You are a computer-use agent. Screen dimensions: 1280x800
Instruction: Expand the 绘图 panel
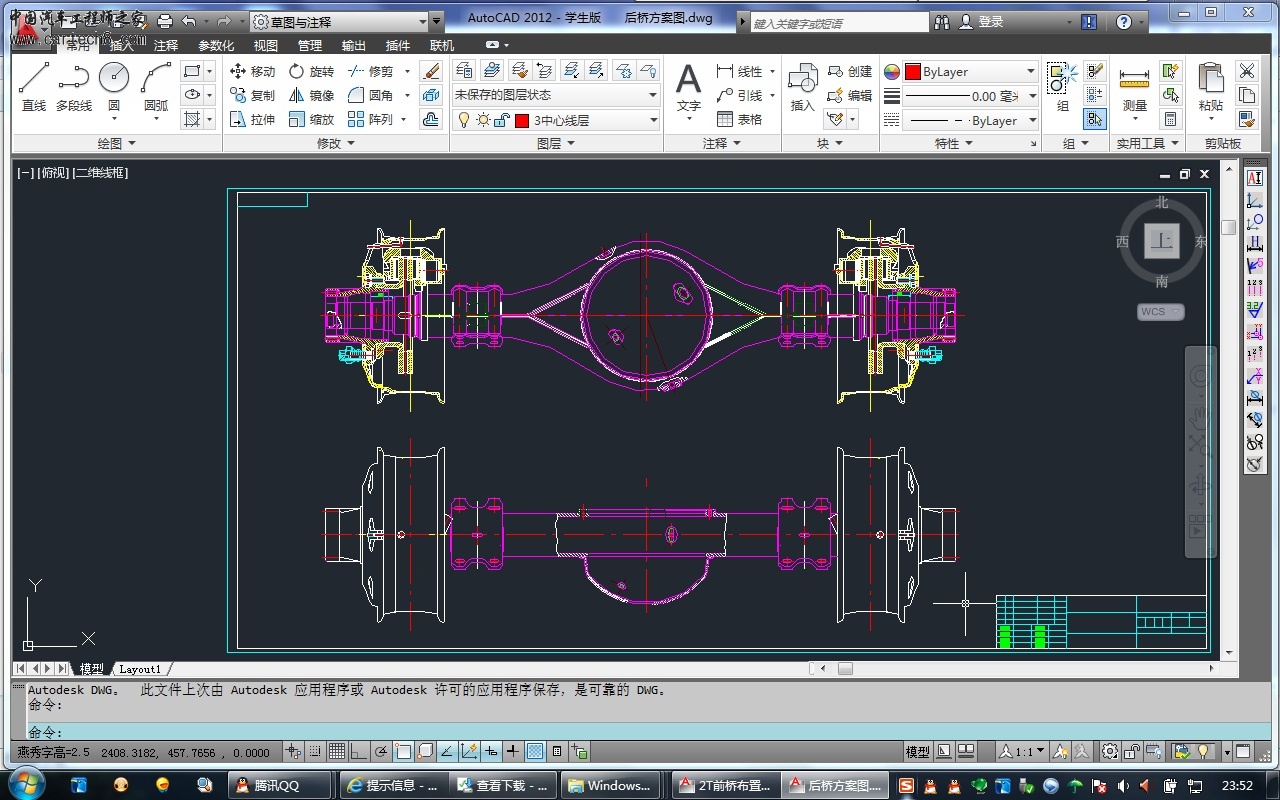tap(117, 144)
